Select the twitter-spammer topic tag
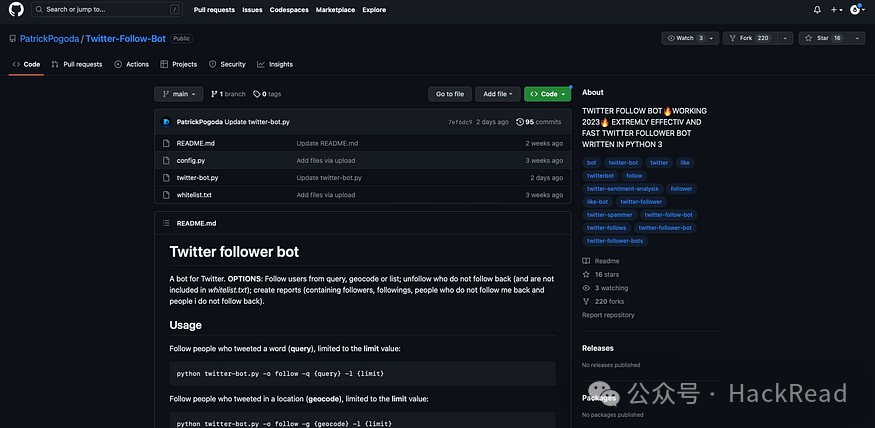This screenshot has width=875, height=428. coord(610,215)
